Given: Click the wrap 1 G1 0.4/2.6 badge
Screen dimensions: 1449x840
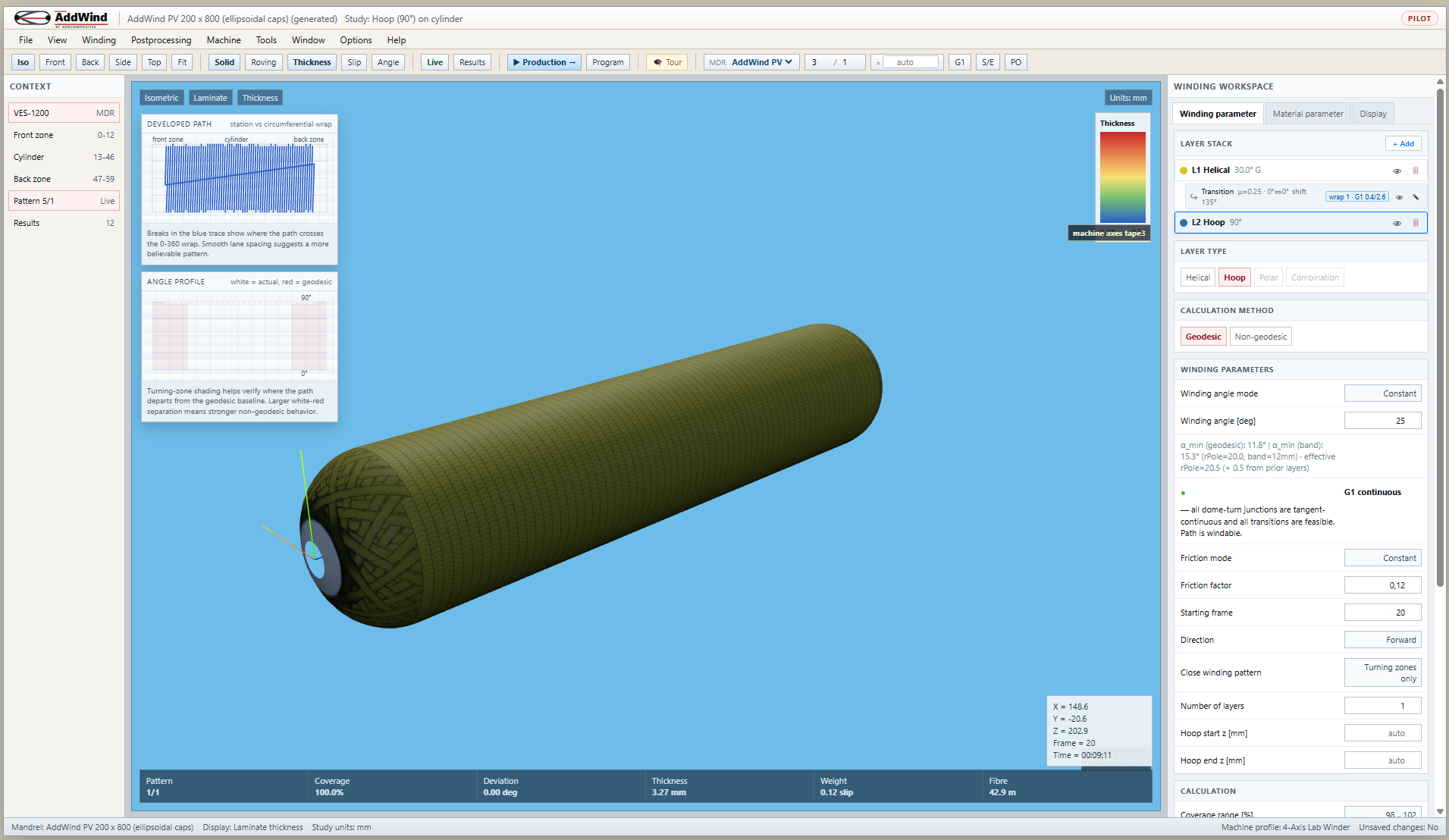Looking at the screenshot, I should [x=1357, y=197].
